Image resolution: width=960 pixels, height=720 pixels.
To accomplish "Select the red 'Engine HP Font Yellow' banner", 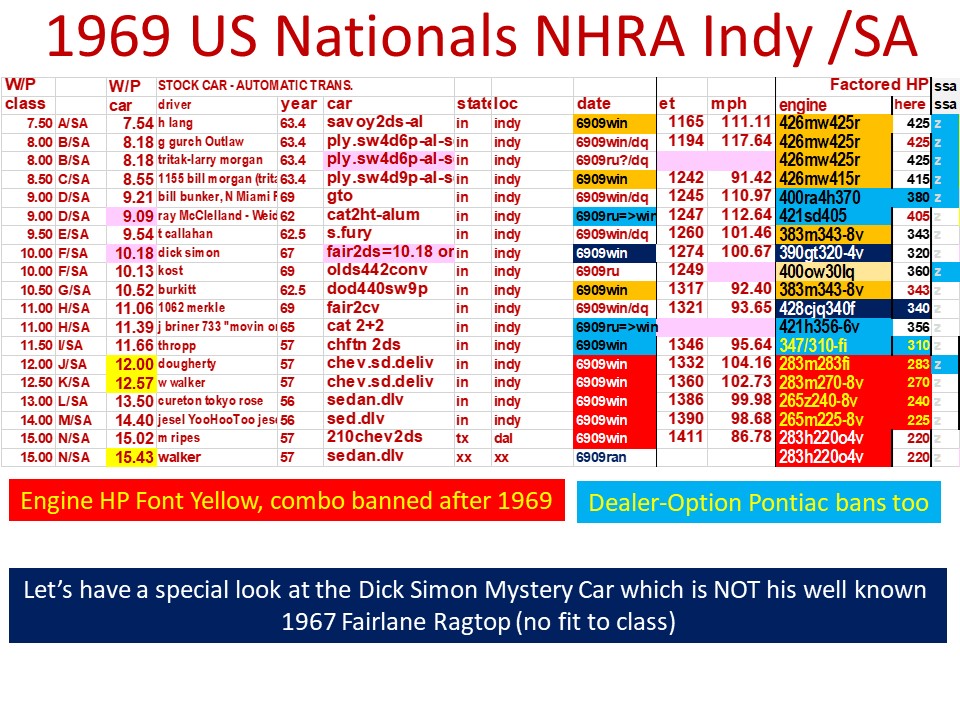I will [x=287, y=501].
